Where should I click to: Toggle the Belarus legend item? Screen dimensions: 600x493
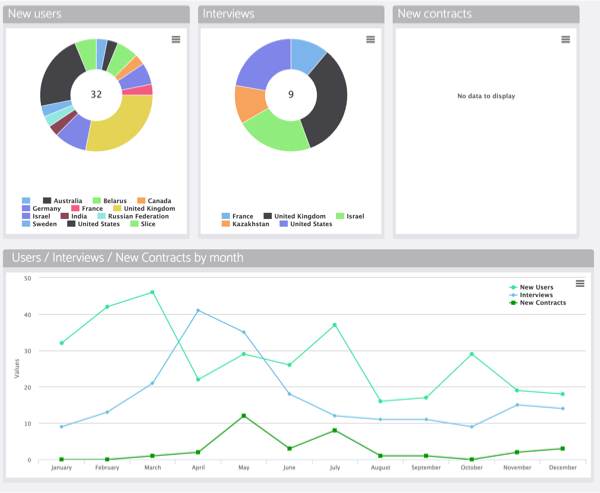109,201
